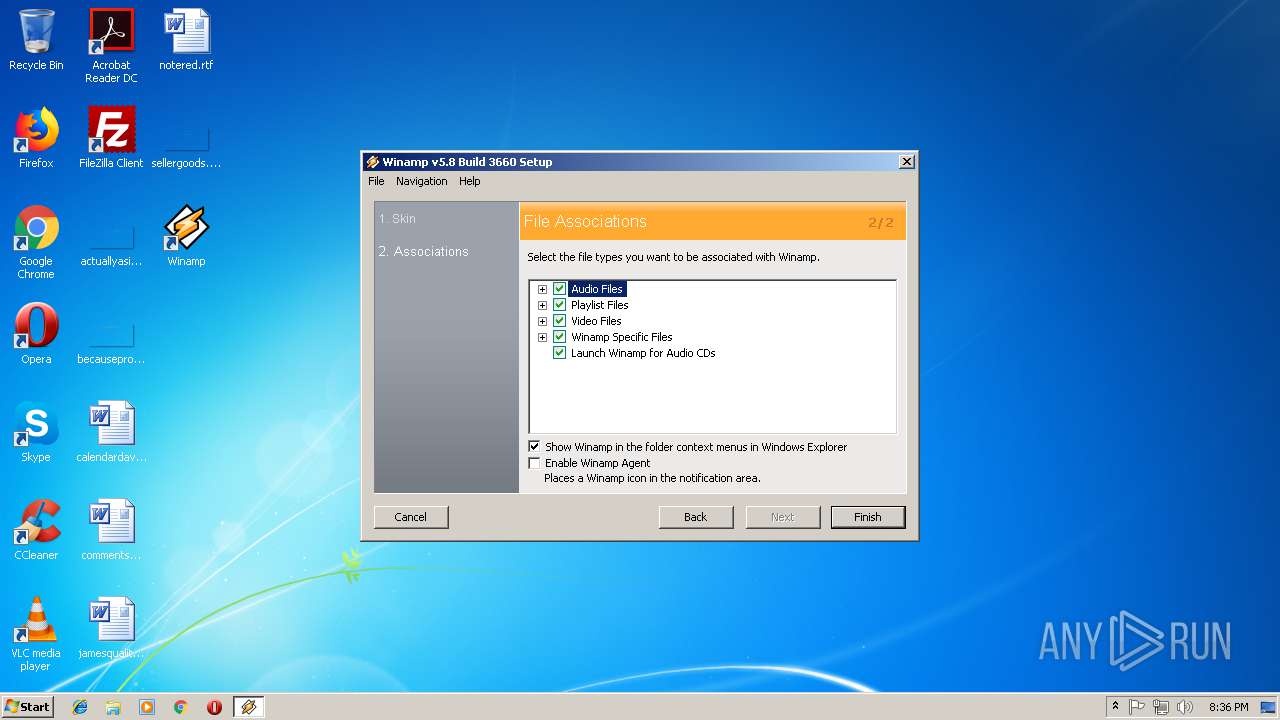This screenshot has width=1280, height=720.
Task: Open Acrobat Reader DC desktop shortcut
Action: tap(111, 46)
